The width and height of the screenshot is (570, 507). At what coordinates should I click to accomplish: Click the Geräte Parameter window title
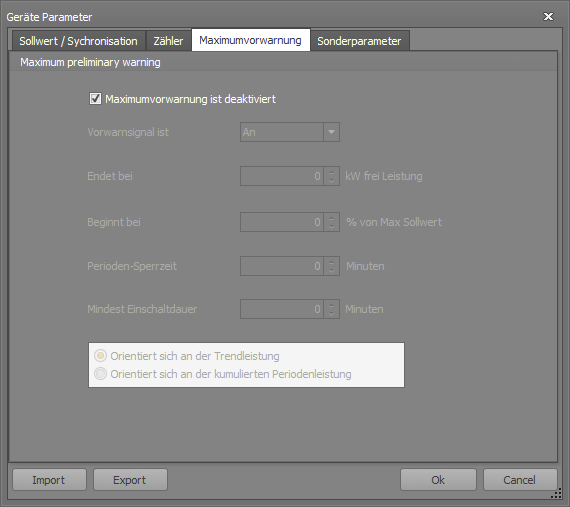point(49,17)
